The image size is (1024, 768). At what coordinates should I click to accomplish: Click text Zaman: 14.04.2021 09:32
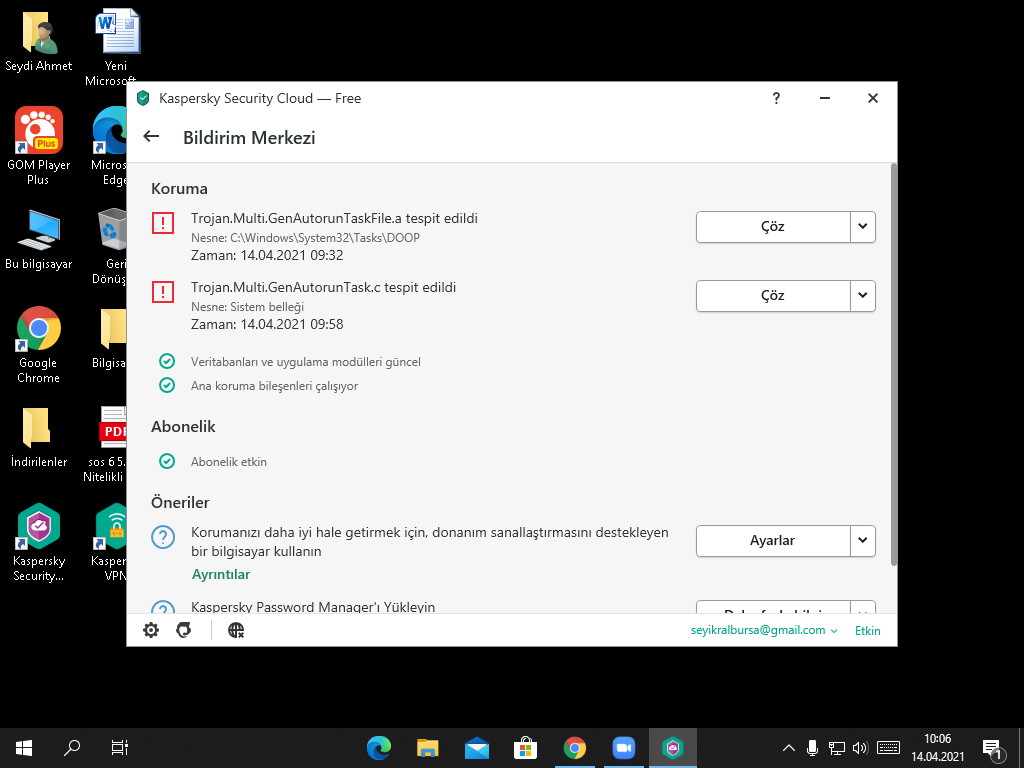click(267, 255)
